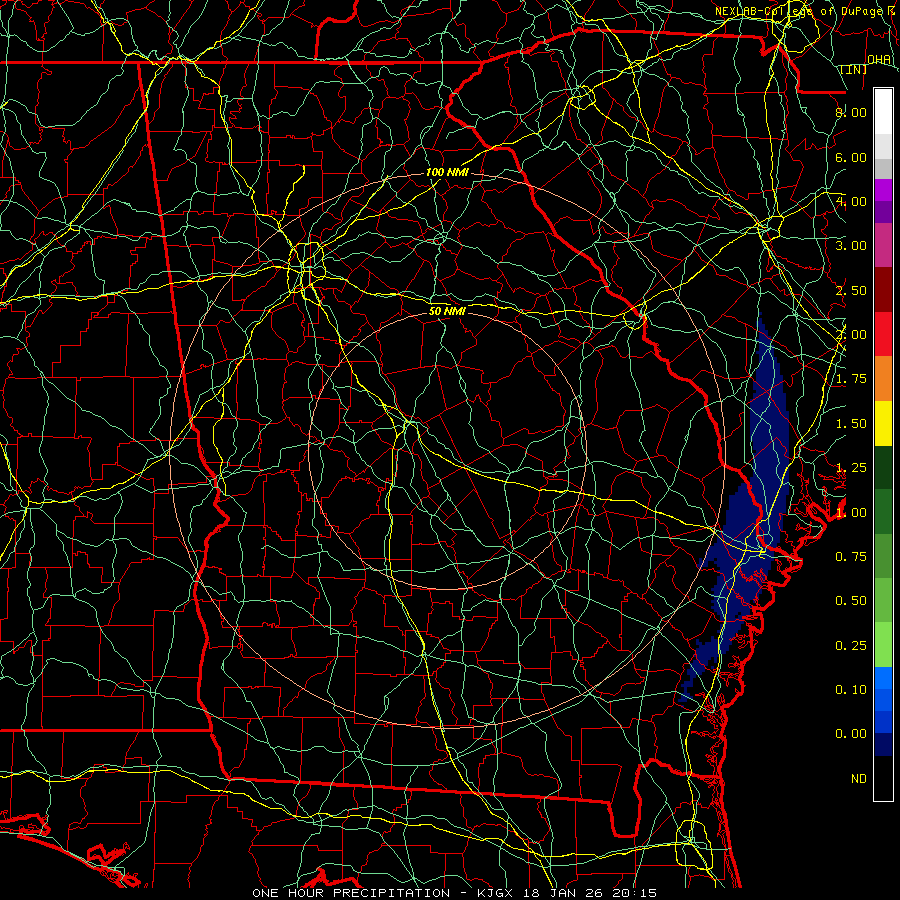Click the 100 NMI range ring label
The height and width of the screenshot is (900, 900).
point(447,172)
